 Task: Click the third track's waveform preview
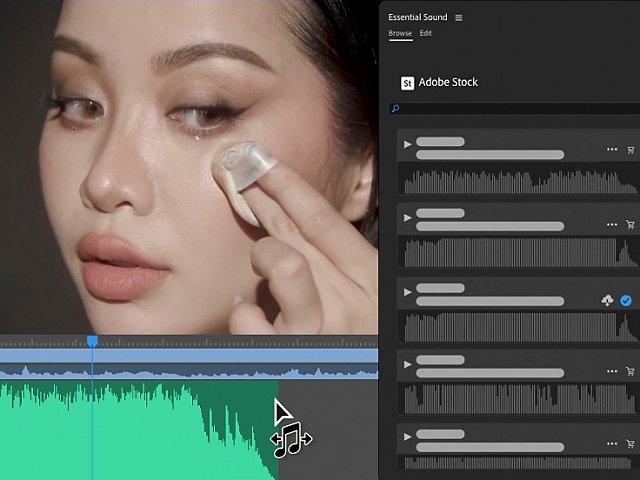519,327
